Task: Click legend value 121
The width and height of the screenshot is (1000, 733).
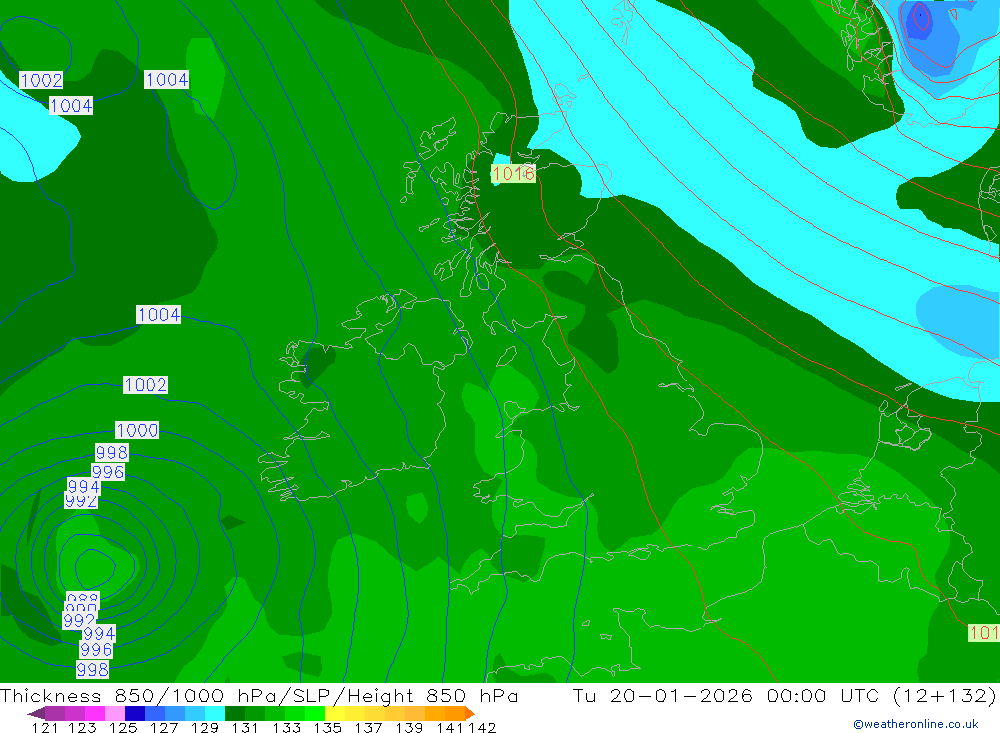Action: click(x=45, y=727)
